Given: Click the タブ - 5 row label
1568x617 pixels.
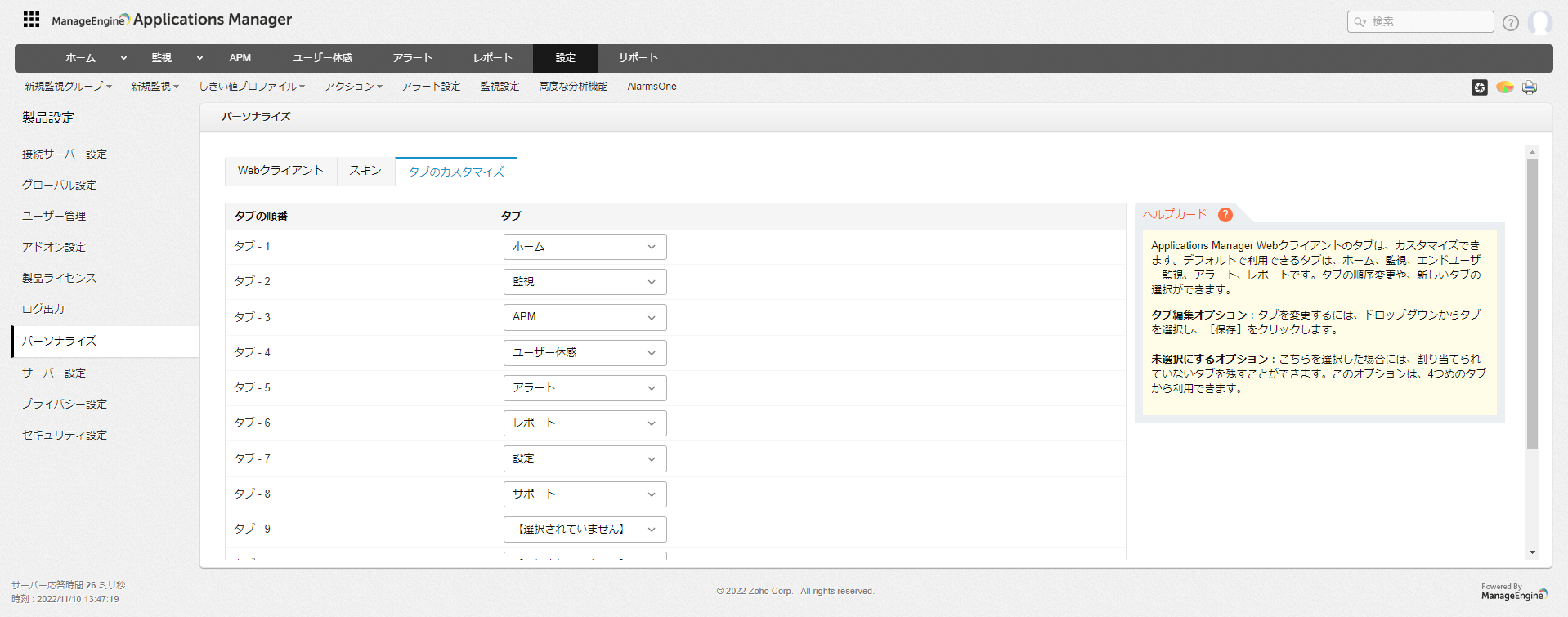Looking at the screenshot, I should [x=252, y=388].
